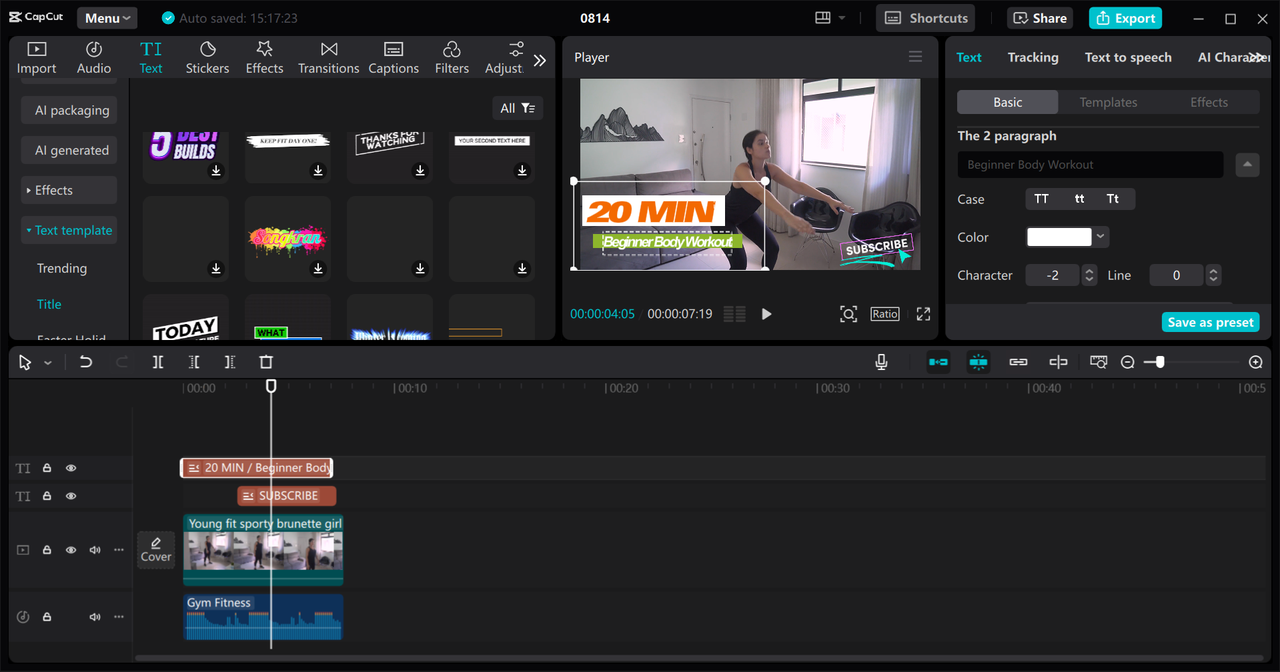The height and width of the screenshot is (672, 1280).
Task: Open the Templates sub-tab
Action: click(1108, 102)
